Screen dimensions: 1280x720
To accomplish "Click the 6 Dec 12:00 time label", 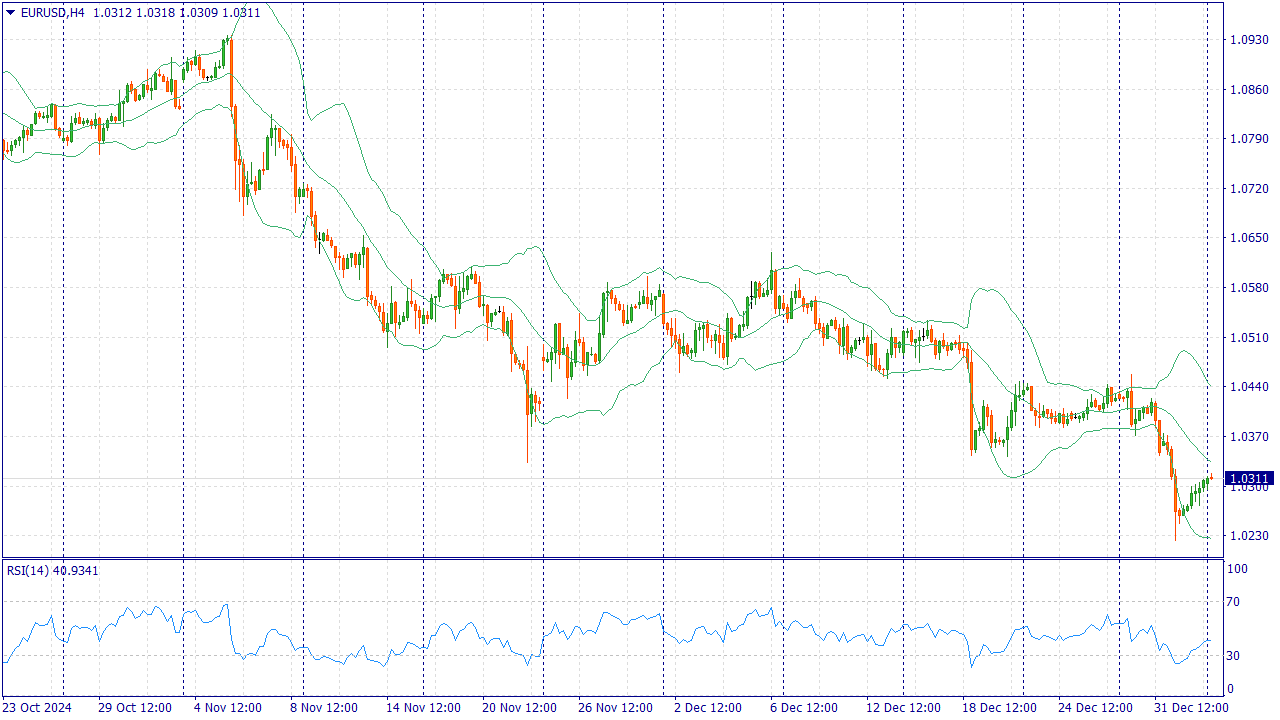I will pyautogui.click(x=803, y=708).
